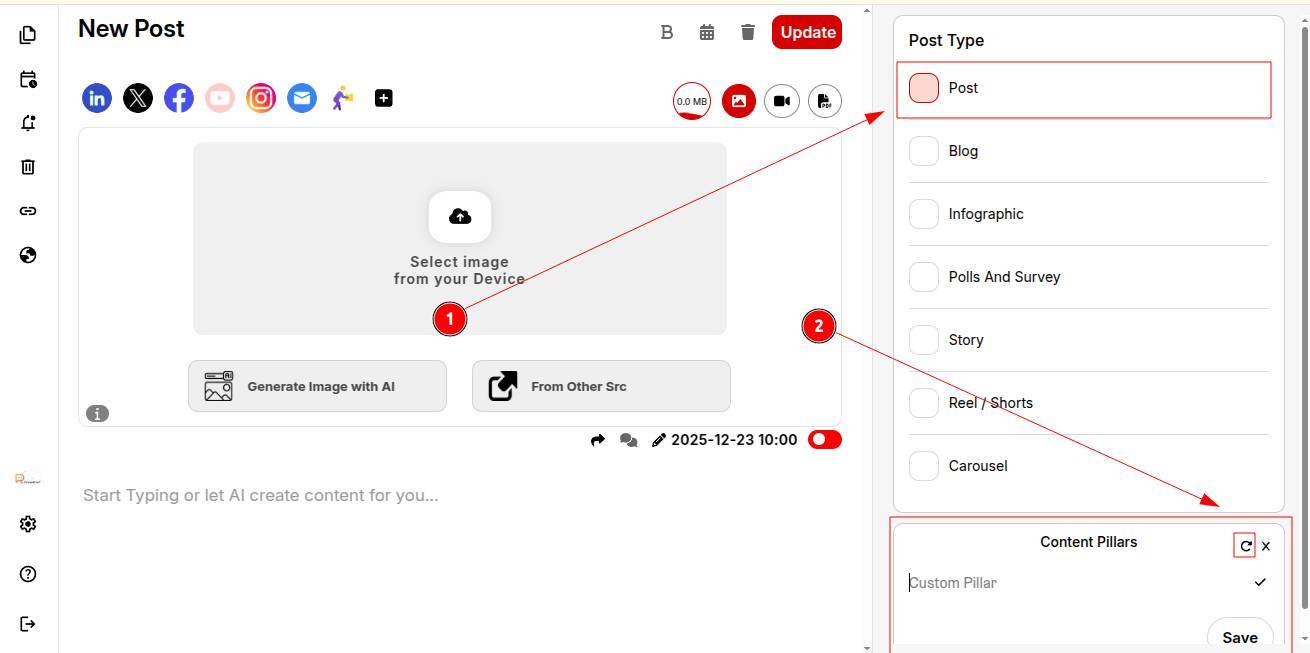The width and height of the screenshot is (1310, 653).
Task: Click Generate Image with AI button
Action: [x=317, y=386]
